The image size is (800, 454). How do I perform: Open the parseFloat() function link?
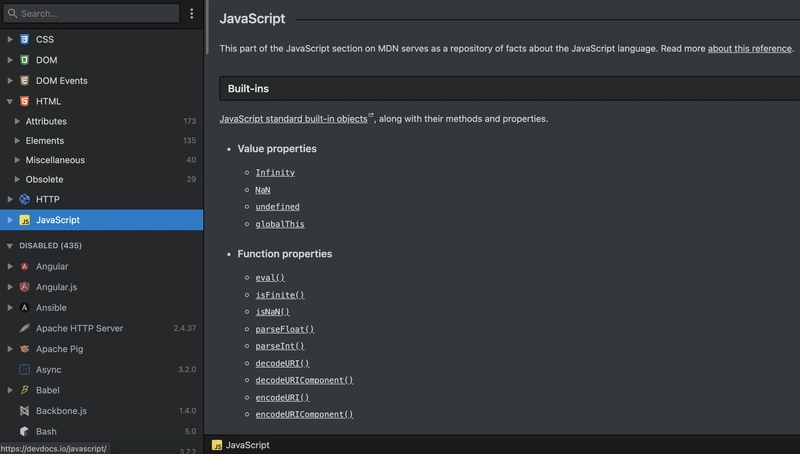pyautogui.click(x=285, y=329)
